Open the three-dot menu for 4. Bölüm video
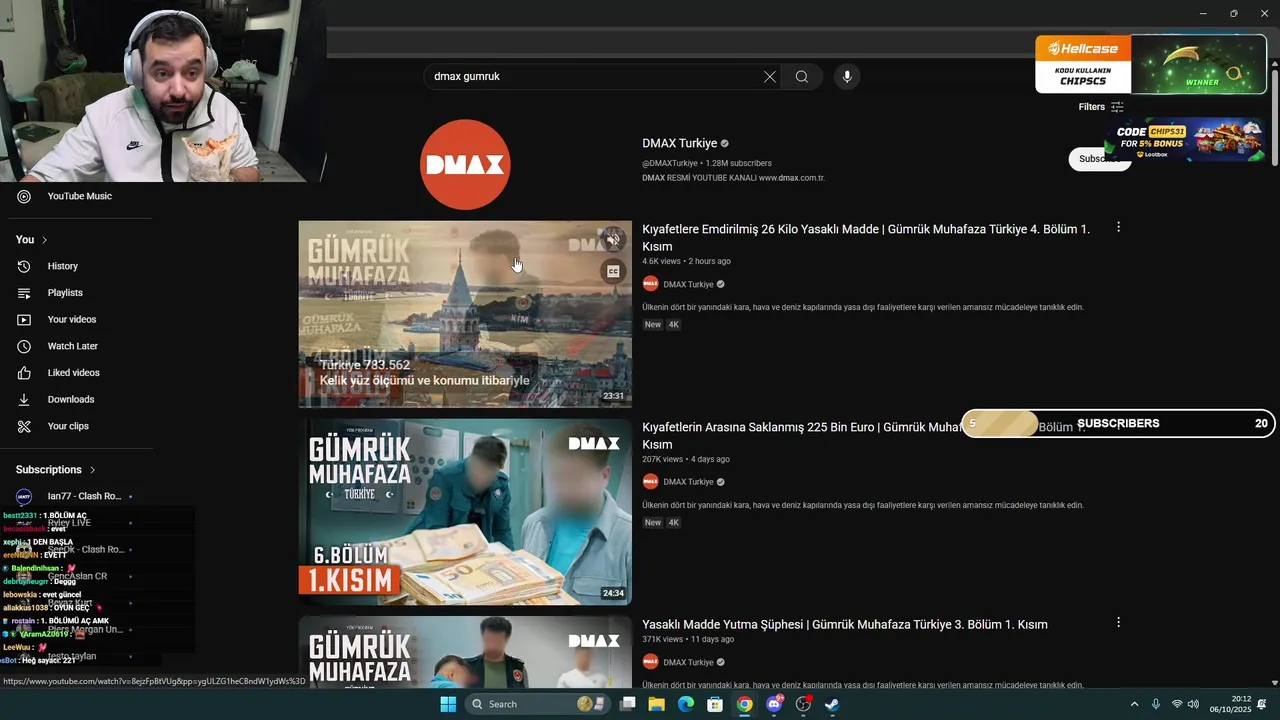The height and width of the screenshot is (720, 1280). pos(1118,227)
